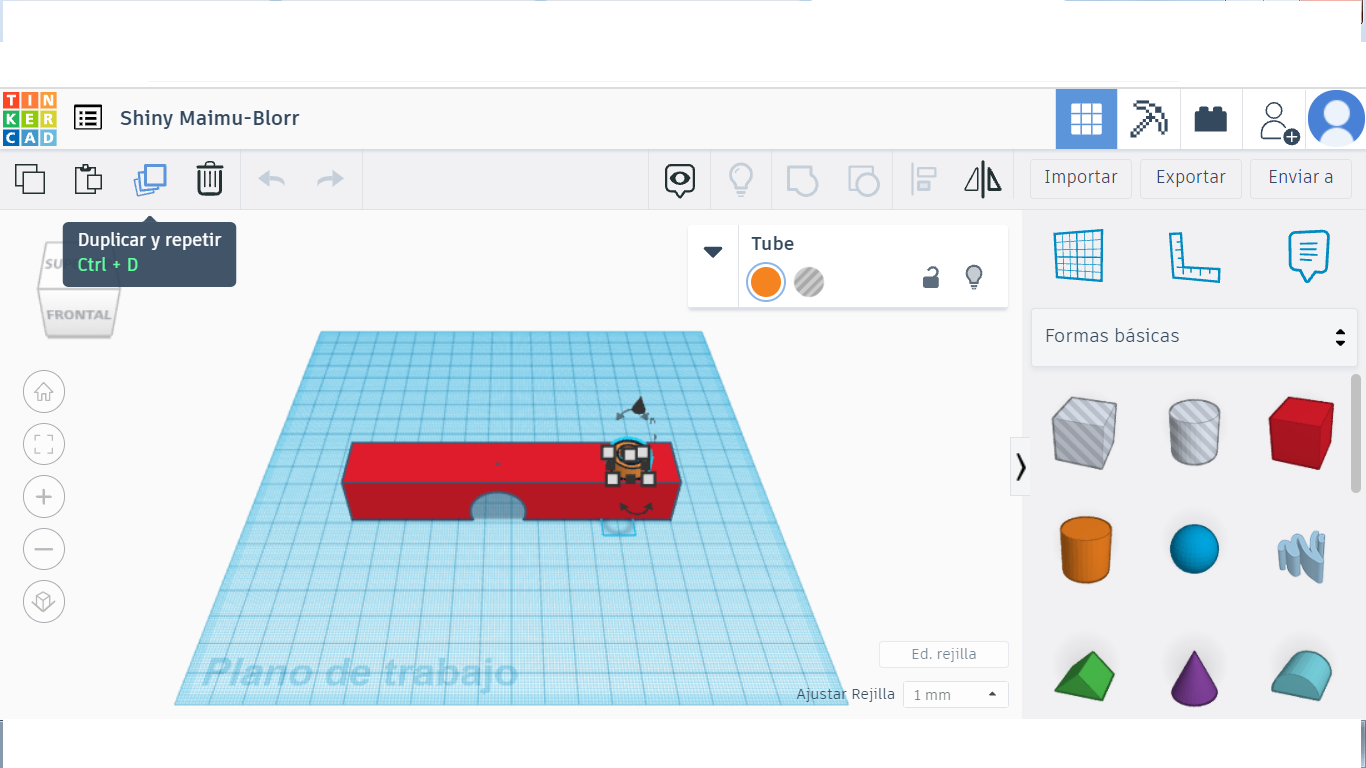Viewport: 1366px width, 768px height.
Task: Toggle the orthographic perspective view cube button
Action: (x=44, y=602)
